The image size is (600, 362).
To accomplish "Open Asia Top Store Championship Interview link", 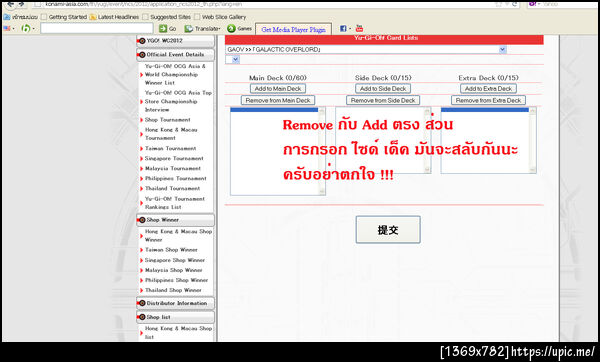I will pyautogui.click(x=178, y=101).
